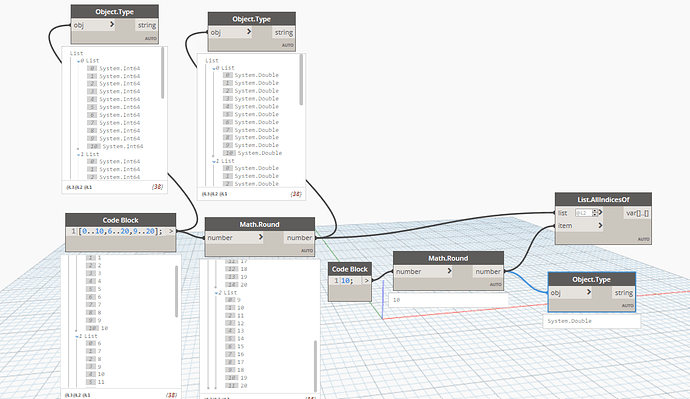
Task: Click row index 5 value 11 in Code Block preview
Action: point(95,382)
